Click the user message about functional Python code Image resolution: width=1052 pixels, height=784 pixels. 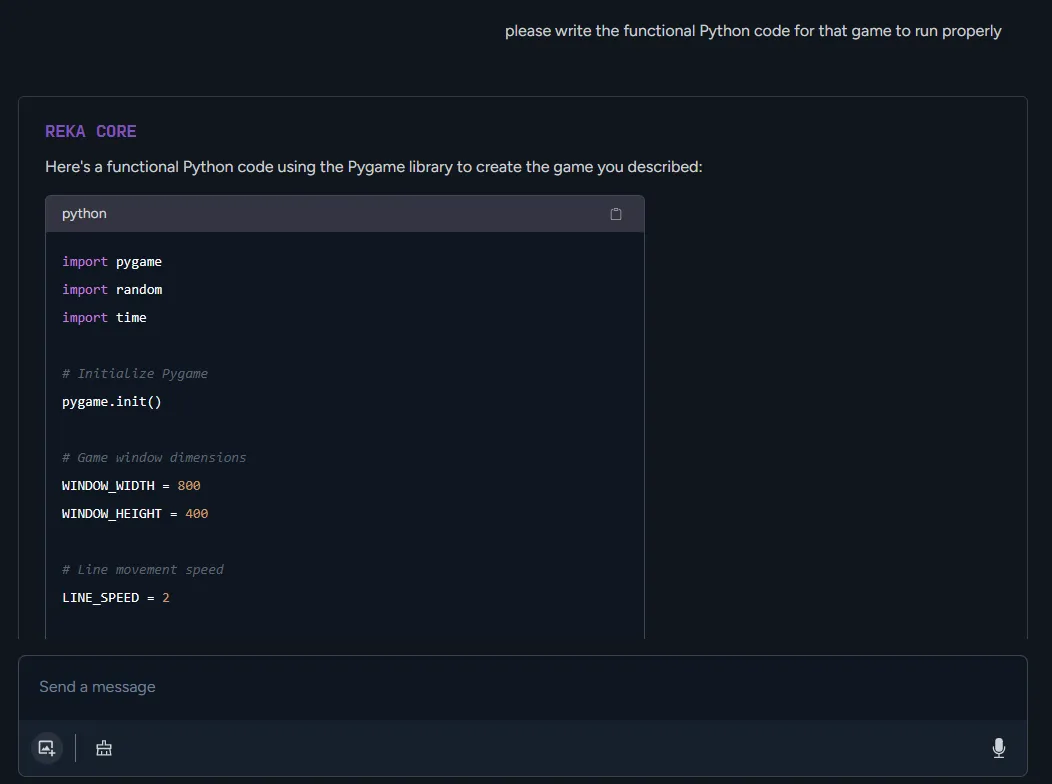[753, 31]
